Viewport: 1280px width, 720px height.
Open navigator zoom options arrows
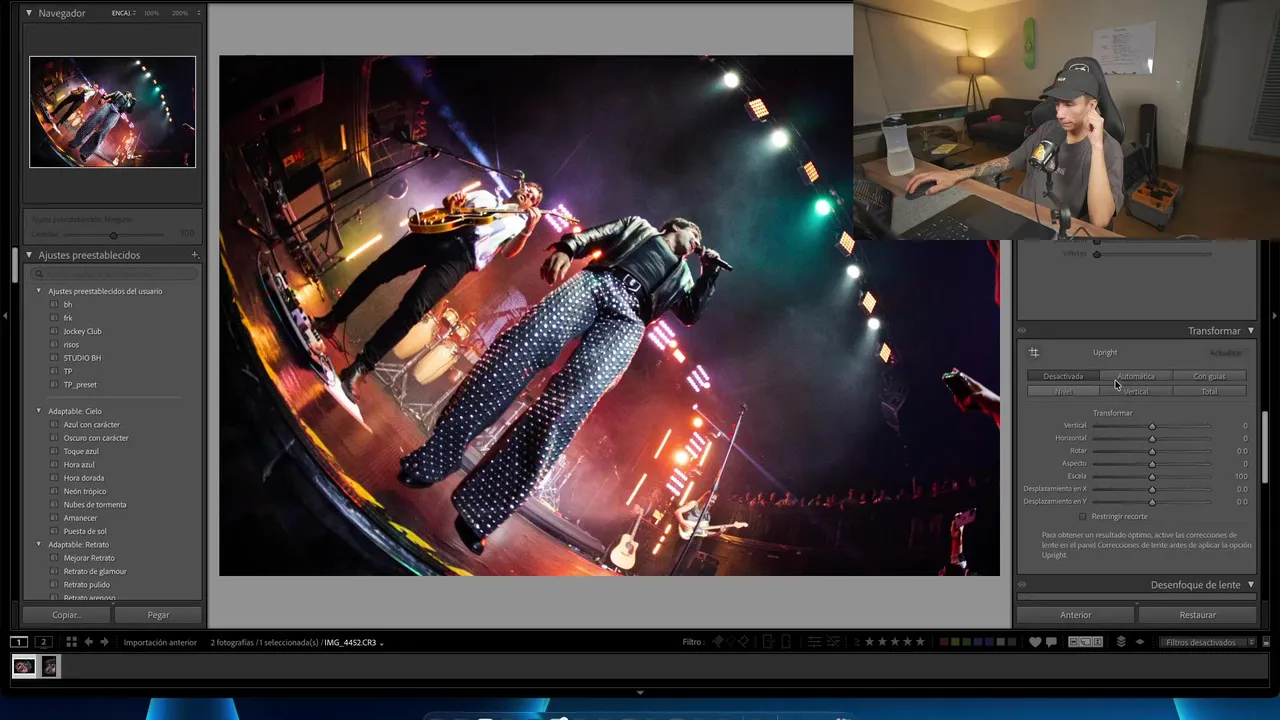[198, 13]
